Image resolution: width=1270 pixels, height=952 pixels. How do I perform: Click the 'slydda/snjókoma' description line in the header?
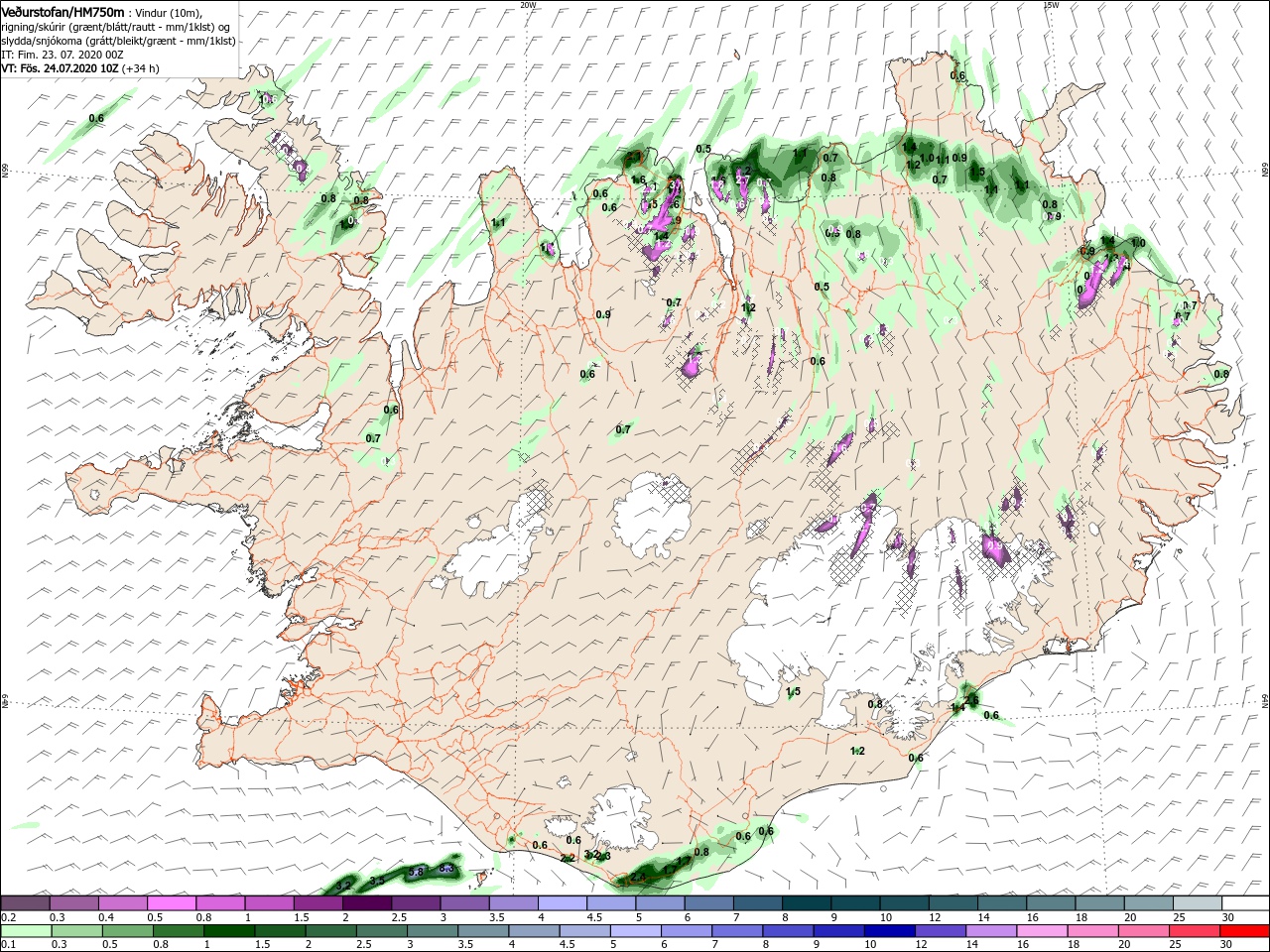(119, 41)
